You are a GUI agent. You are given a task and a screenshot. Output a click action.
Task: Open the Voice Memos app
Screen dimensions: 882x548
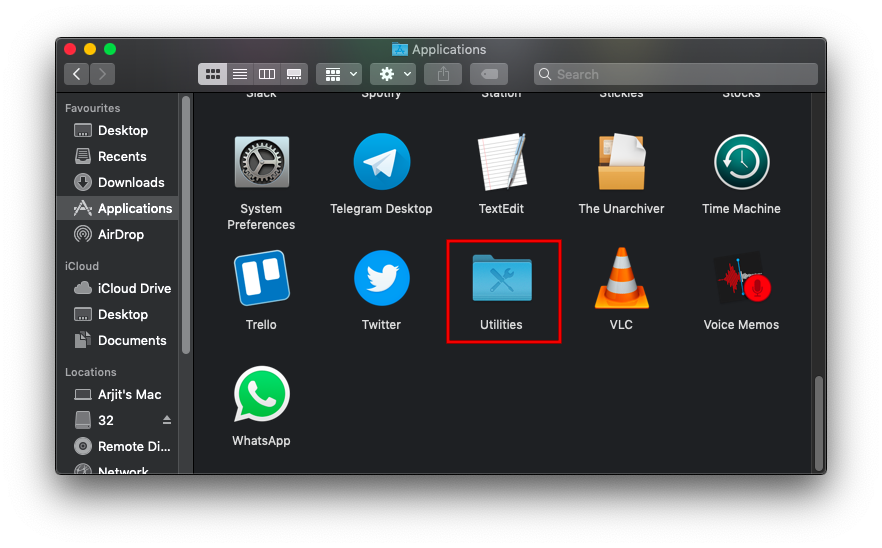click(x=741, y=278)
